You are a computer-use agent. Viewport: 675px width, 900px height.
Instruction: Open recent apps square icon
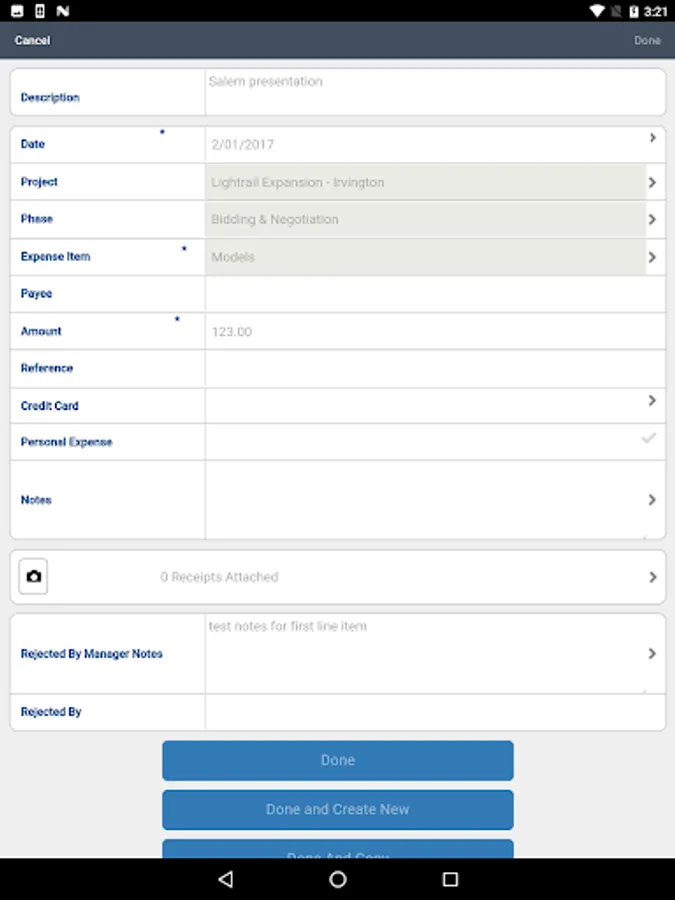point(450,879)
